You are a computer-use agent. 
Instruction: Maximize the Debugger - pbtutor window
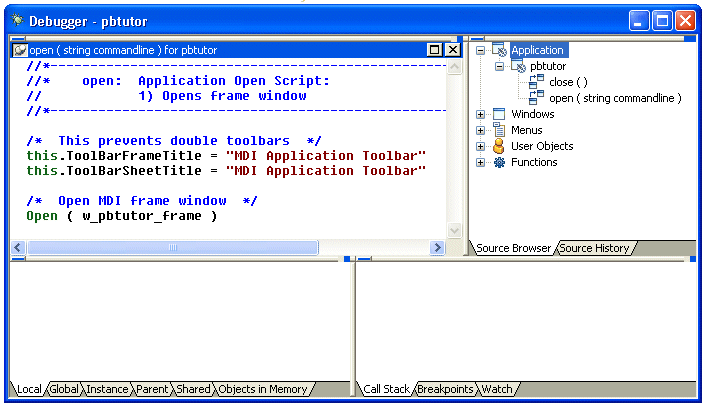pos(662,20)
